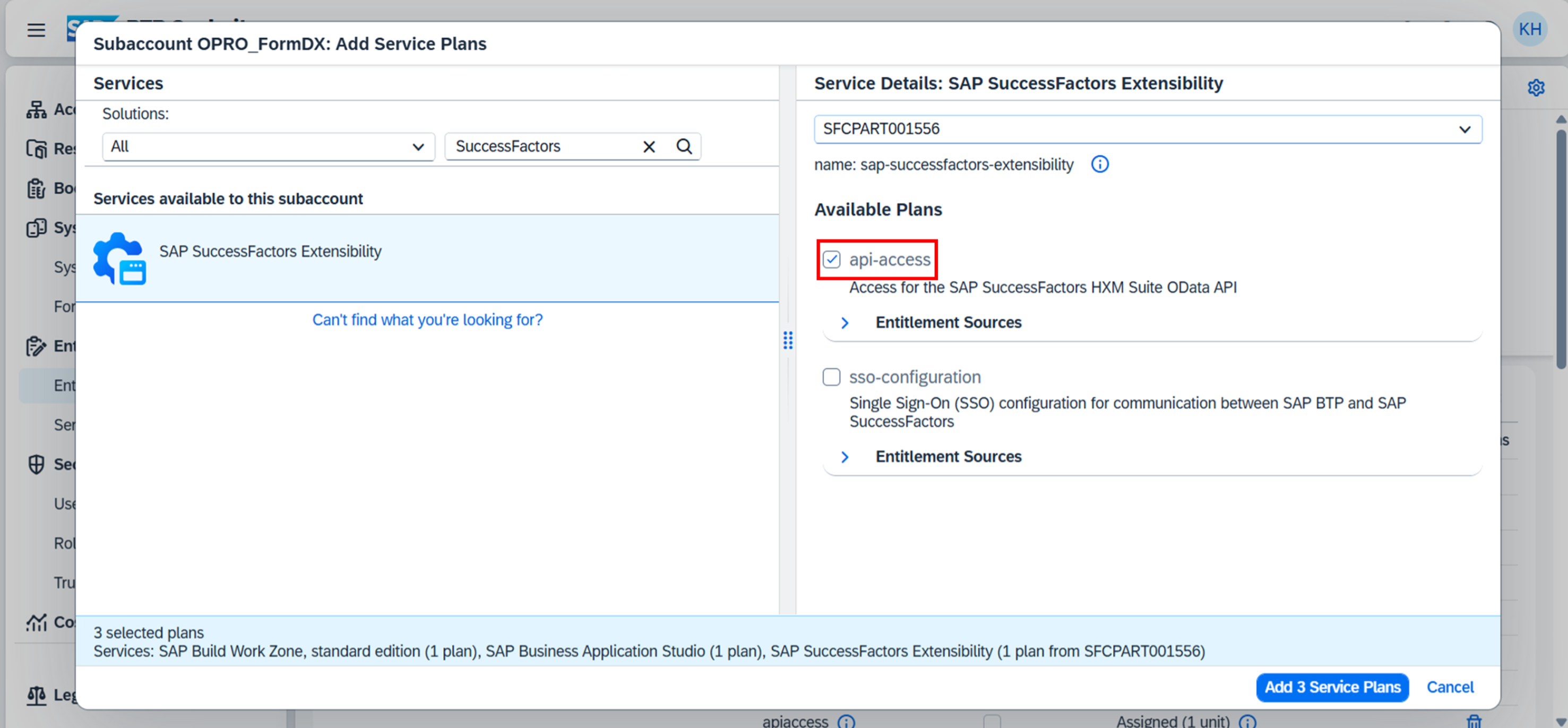1568x728 pixels.
Task: Click the KH user avatar
Action: click(x=1529, y=29)
